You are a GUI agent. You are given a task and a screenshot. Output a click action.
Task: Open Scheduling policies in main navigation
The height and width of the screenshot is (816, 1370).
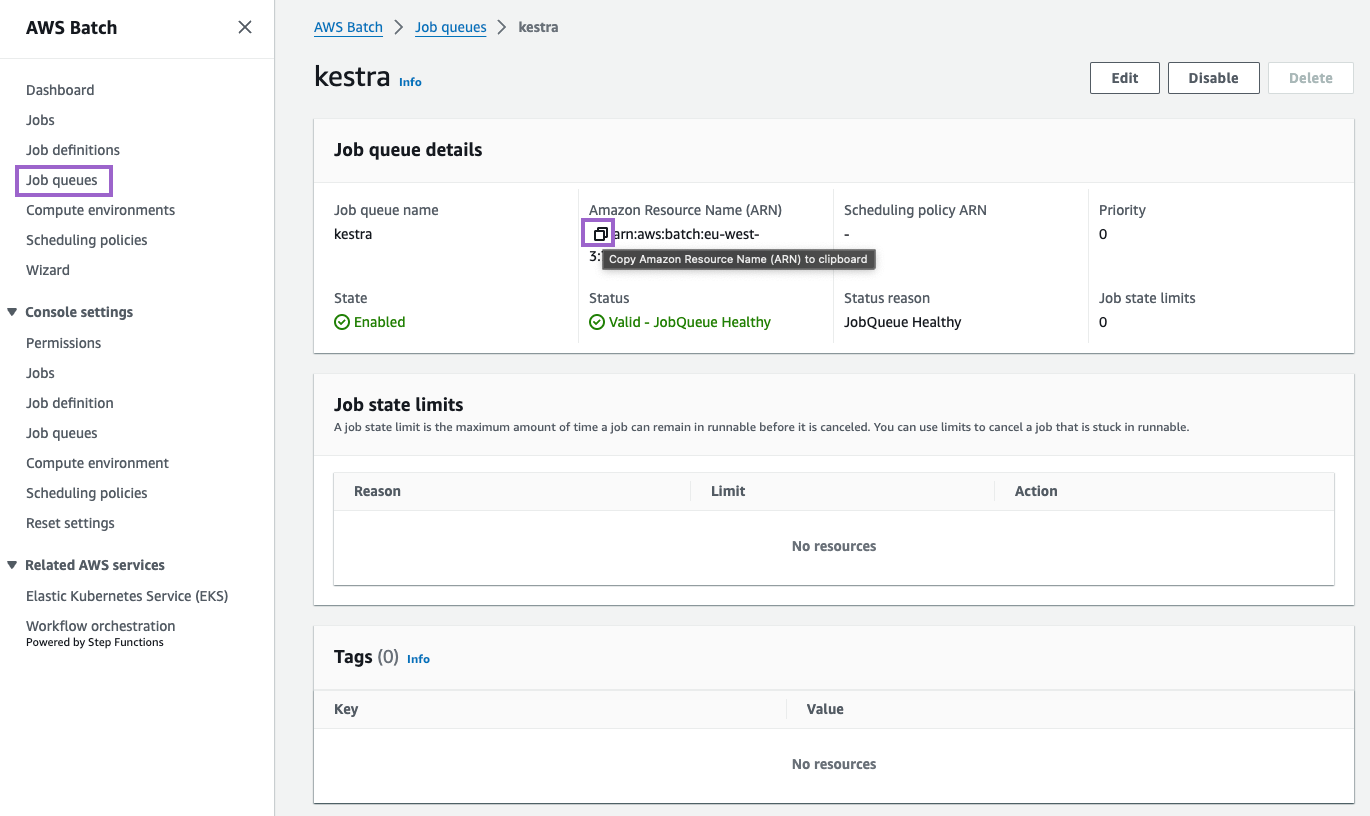click(x=87, y=240)
